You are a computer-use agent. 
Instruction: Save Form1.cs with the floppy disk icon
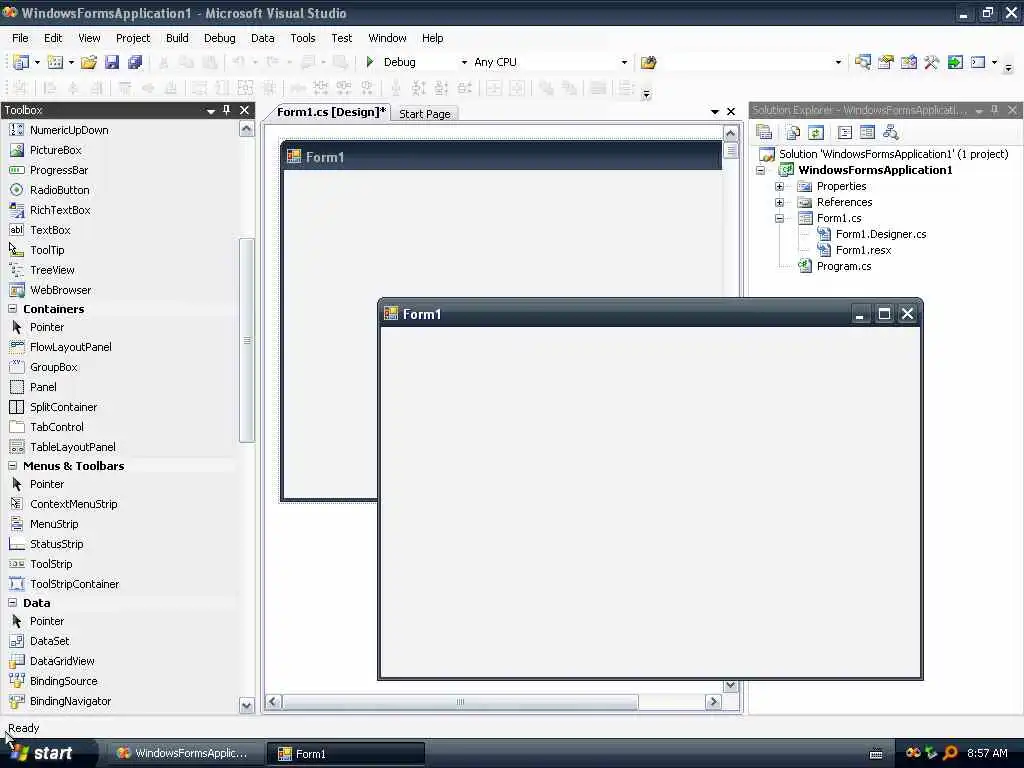(x=112, y=62)
